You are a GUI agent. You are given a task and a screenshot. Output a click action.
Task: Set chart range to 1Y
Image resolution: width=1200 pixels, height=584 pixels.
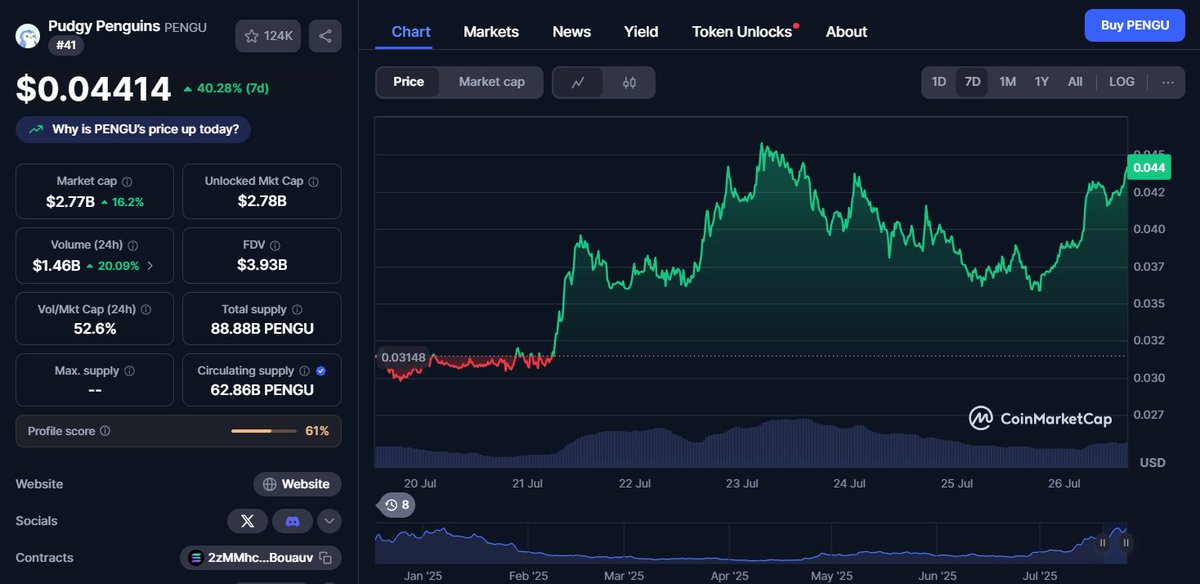pos(1042,82)
